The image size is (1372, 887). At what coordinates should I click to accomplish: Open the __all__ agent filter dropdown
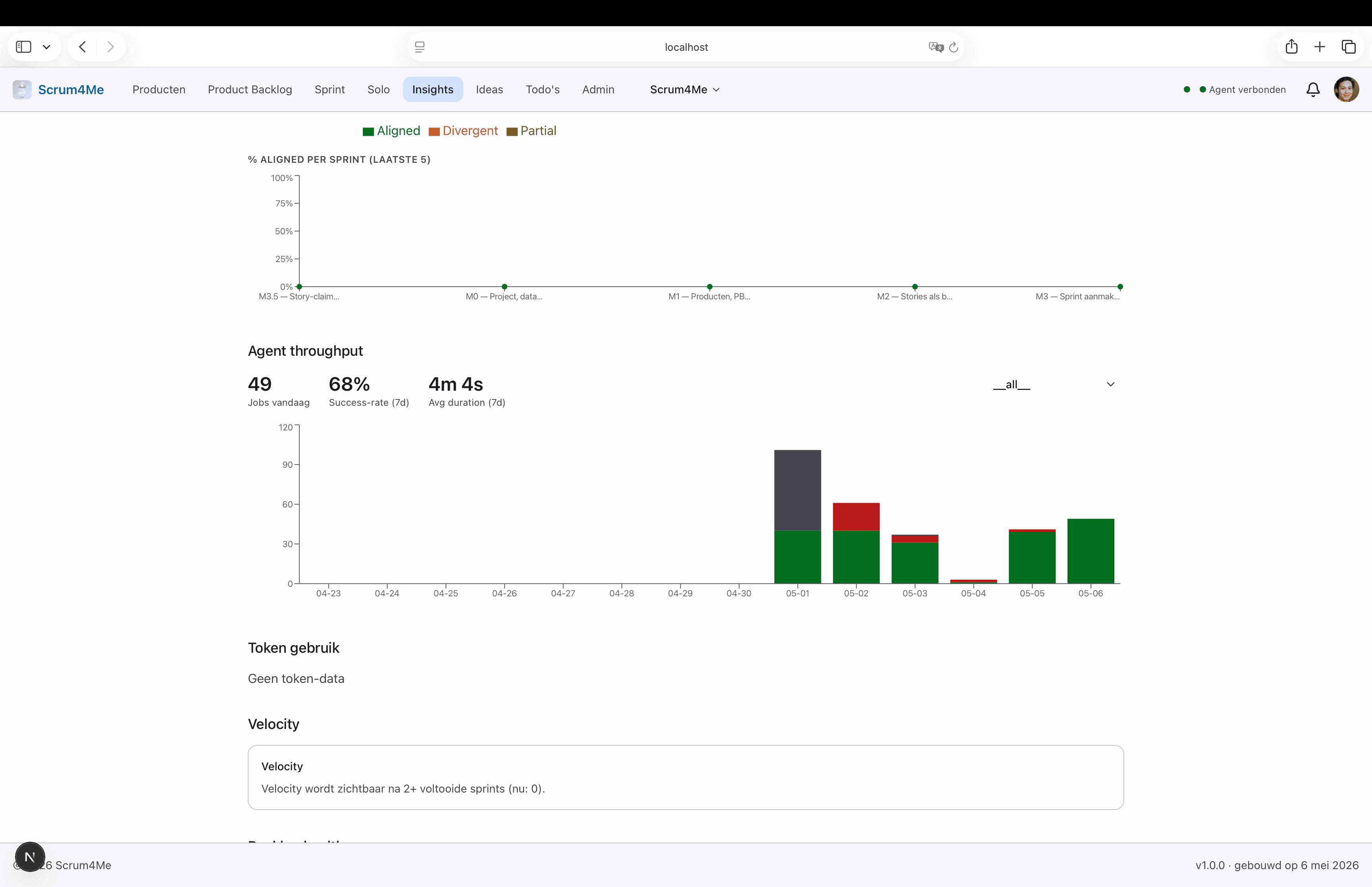pos(1054,384)
